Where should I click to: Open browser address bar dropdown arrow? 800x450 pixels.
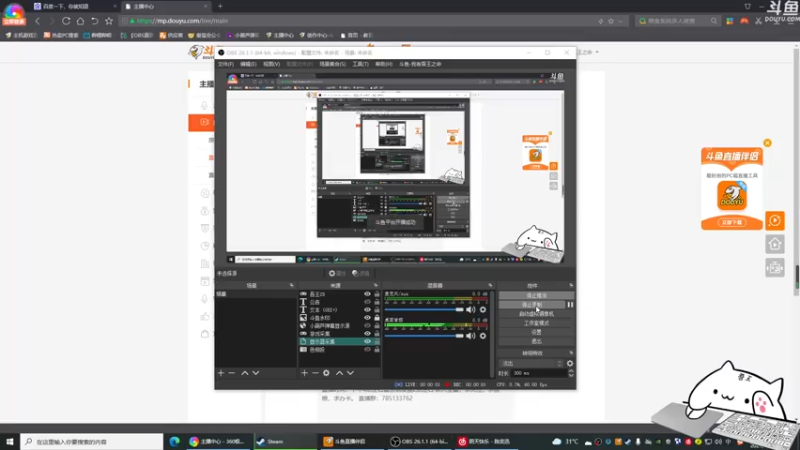pos(620,21)
